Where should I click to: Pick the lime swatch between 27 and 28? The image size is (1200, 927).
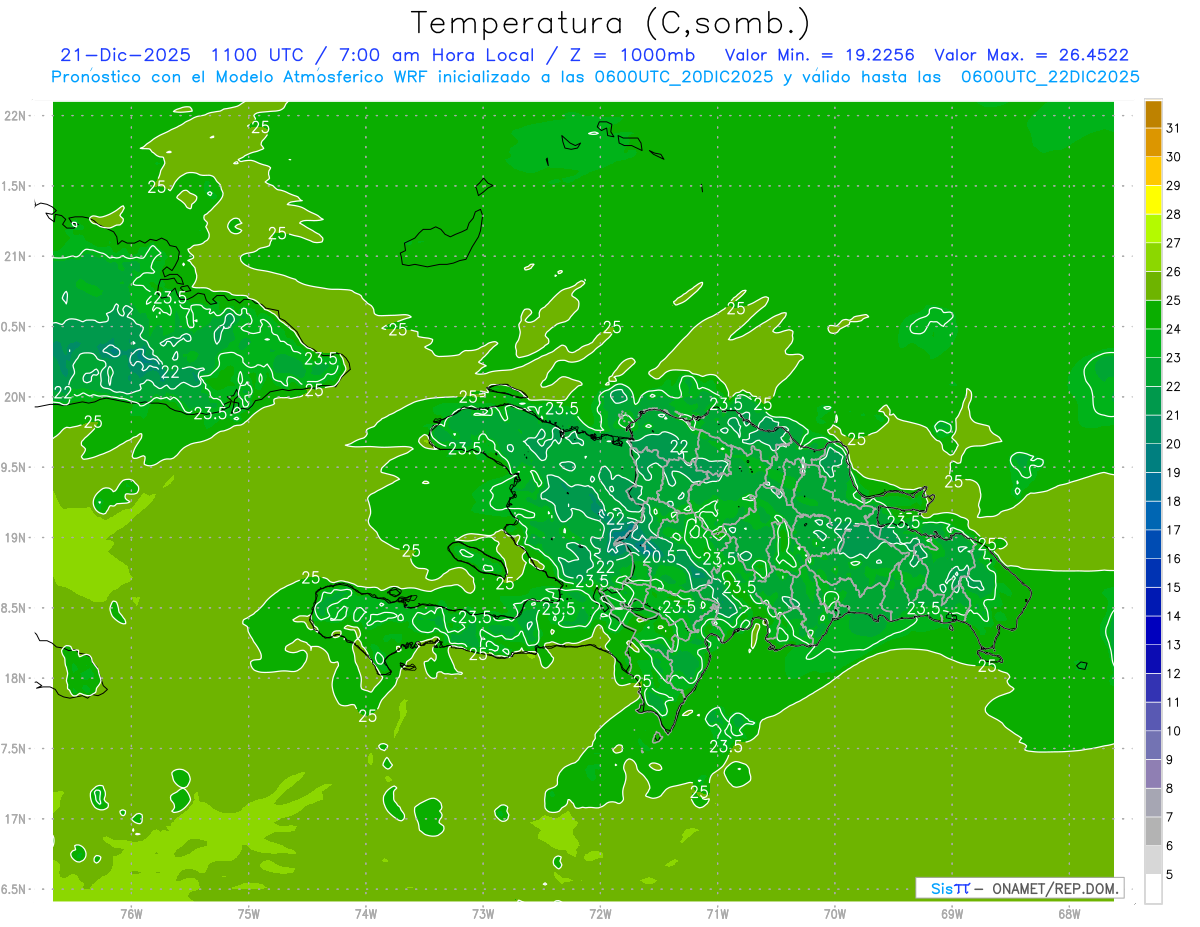pos(1153,229)
